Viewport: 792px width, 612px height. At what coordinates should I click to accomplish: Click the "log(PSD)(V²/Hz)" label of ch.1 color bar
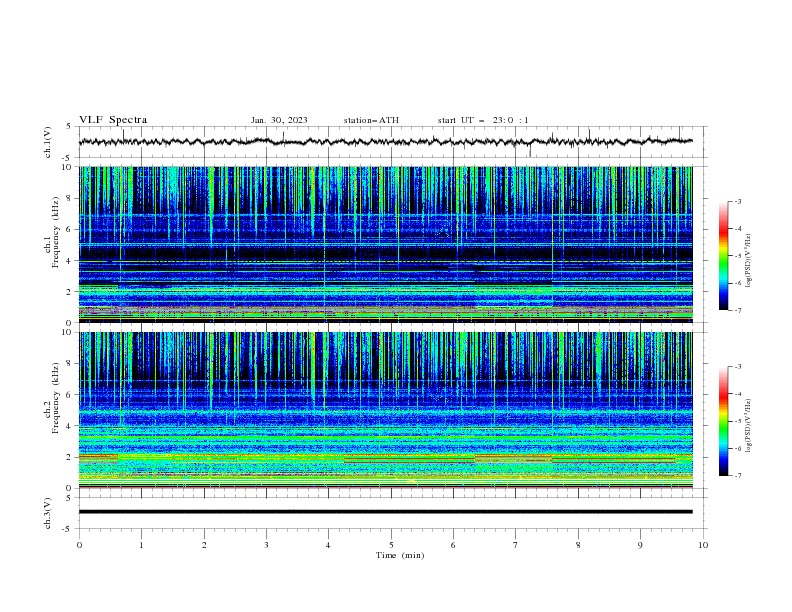click(749, 261)
